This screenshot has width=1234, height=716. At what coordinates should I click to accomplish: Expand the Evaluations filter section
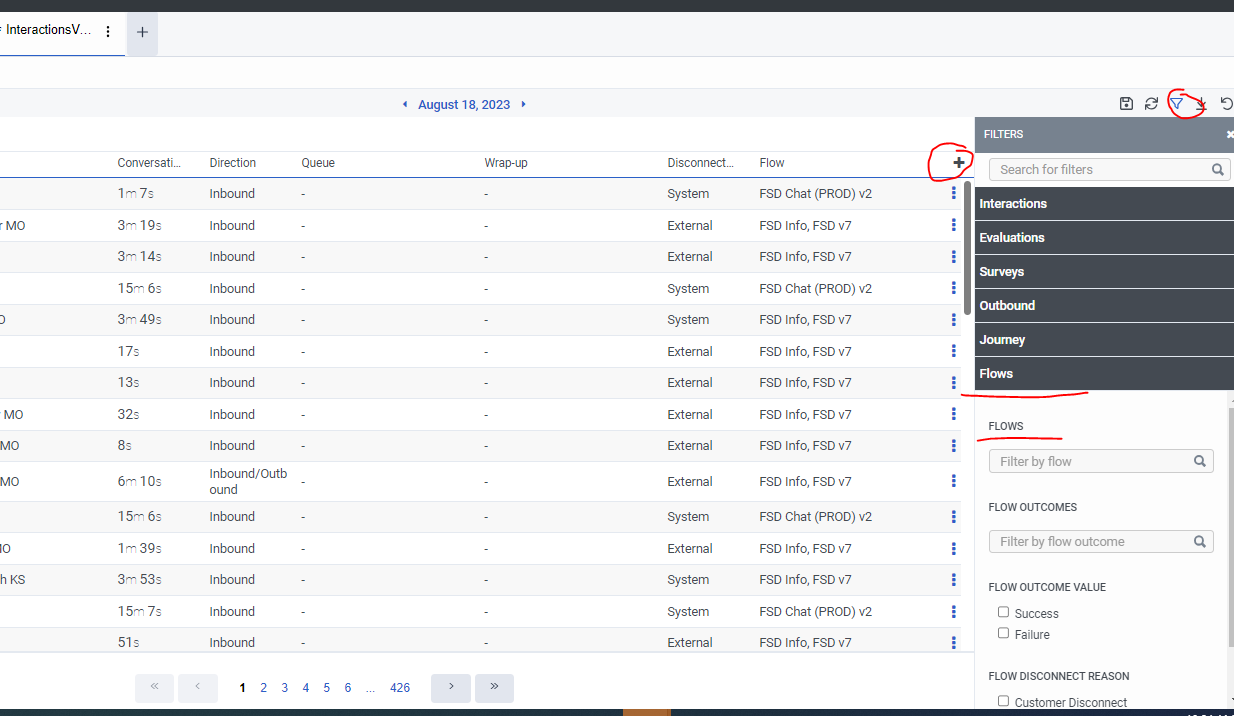(1104, 238)
